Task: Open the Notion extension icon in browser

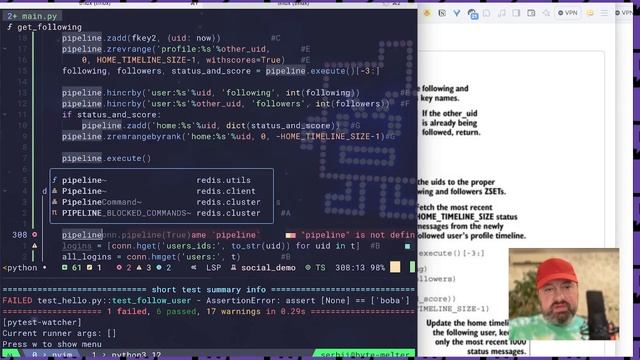Action: coord(442,13)
